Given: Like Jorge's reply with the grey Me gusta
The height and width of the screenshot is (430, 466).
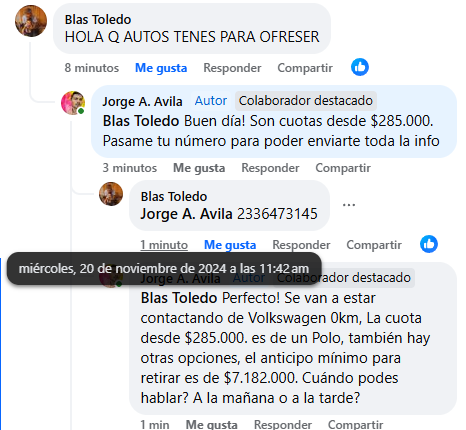Looking at the screenshot, I should tap(199, 168).
